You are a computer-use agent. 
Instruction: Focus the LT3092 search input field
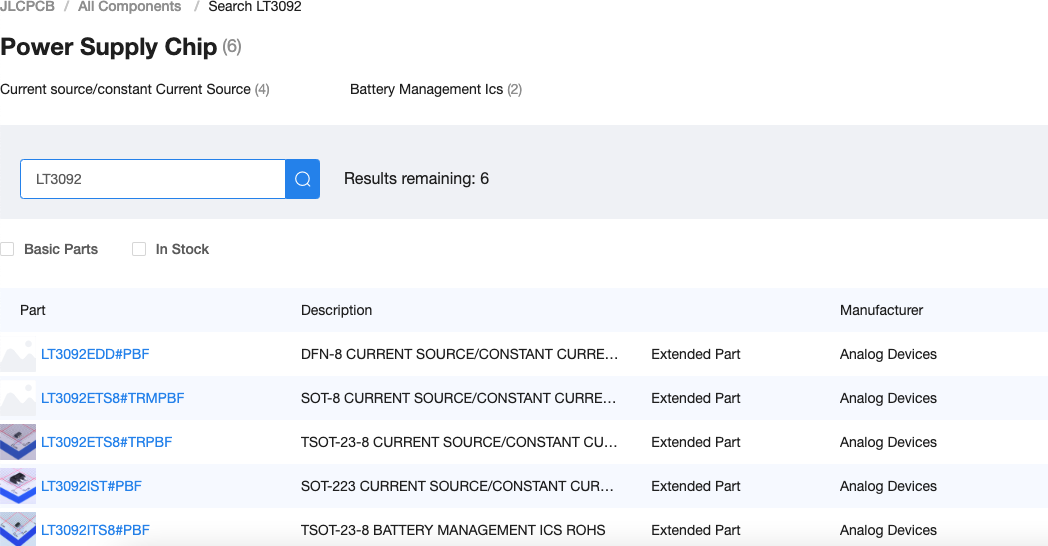coord(153,179)
